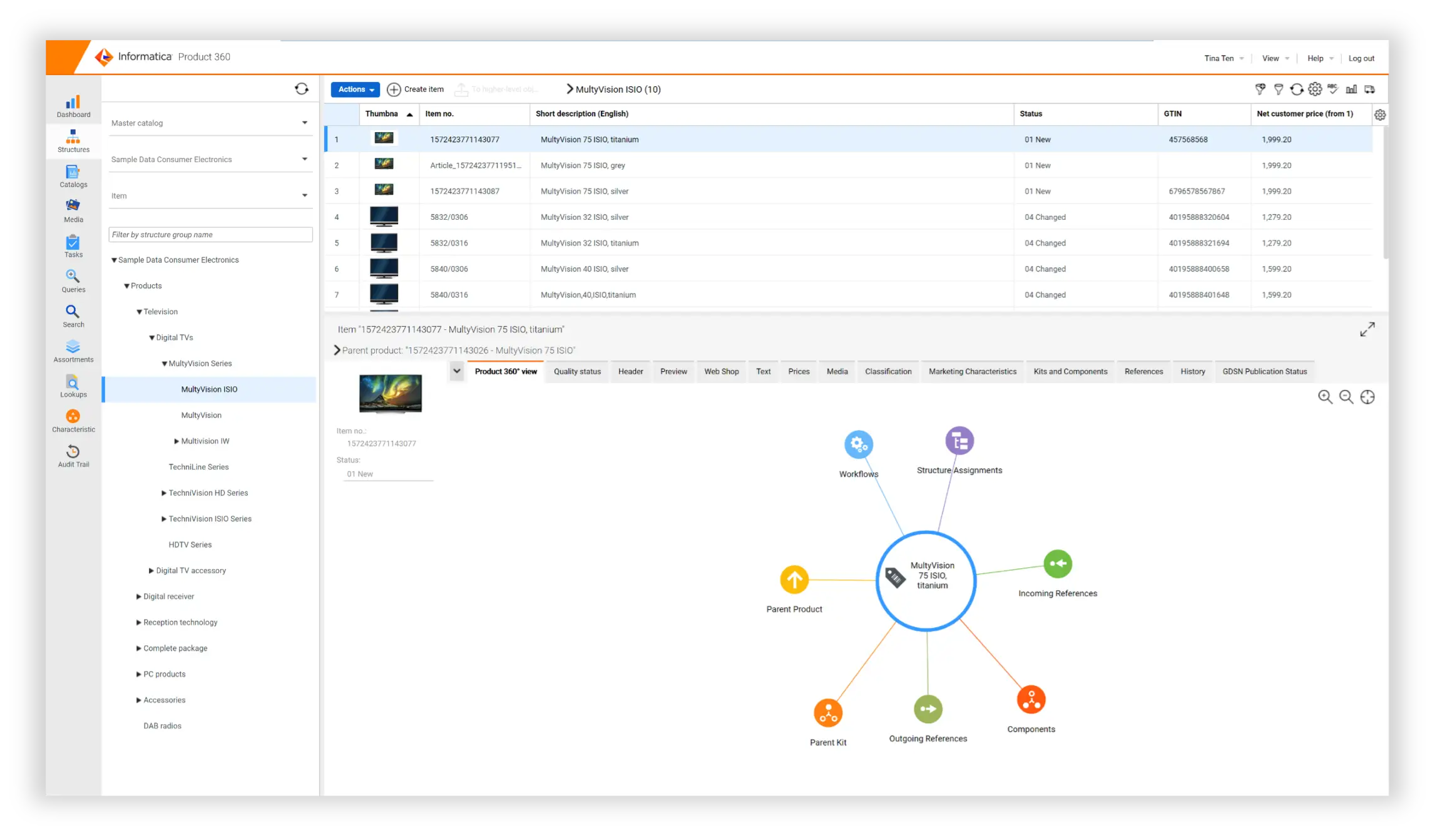Image resolution: width=1437 pixels, height=840 pixels.
Task: Click the Create item button
Action: coord(415,89)
